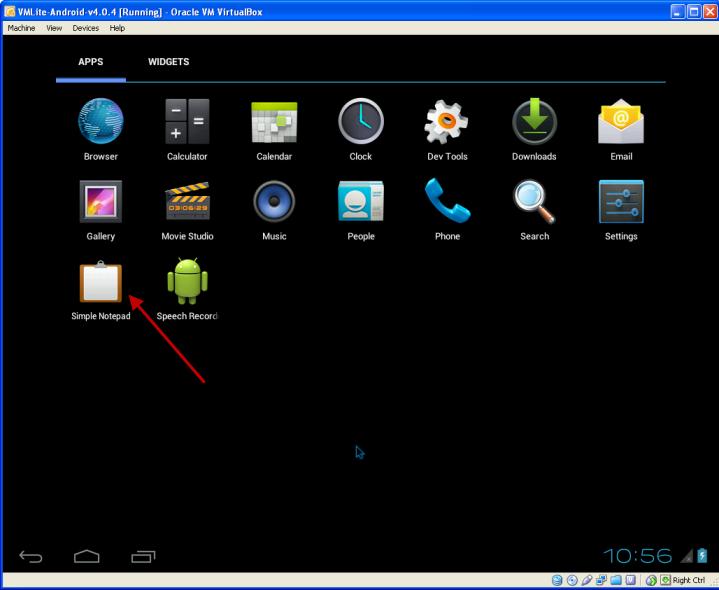This screenshot has width=719, height=590.
Task: Select the Apps tab
Action: (91, 62)
